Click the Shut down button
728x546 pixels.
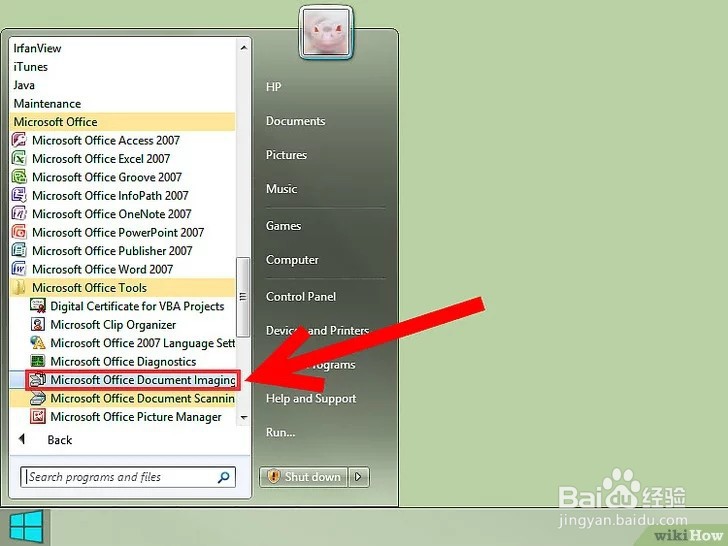[x=304, y=477]
